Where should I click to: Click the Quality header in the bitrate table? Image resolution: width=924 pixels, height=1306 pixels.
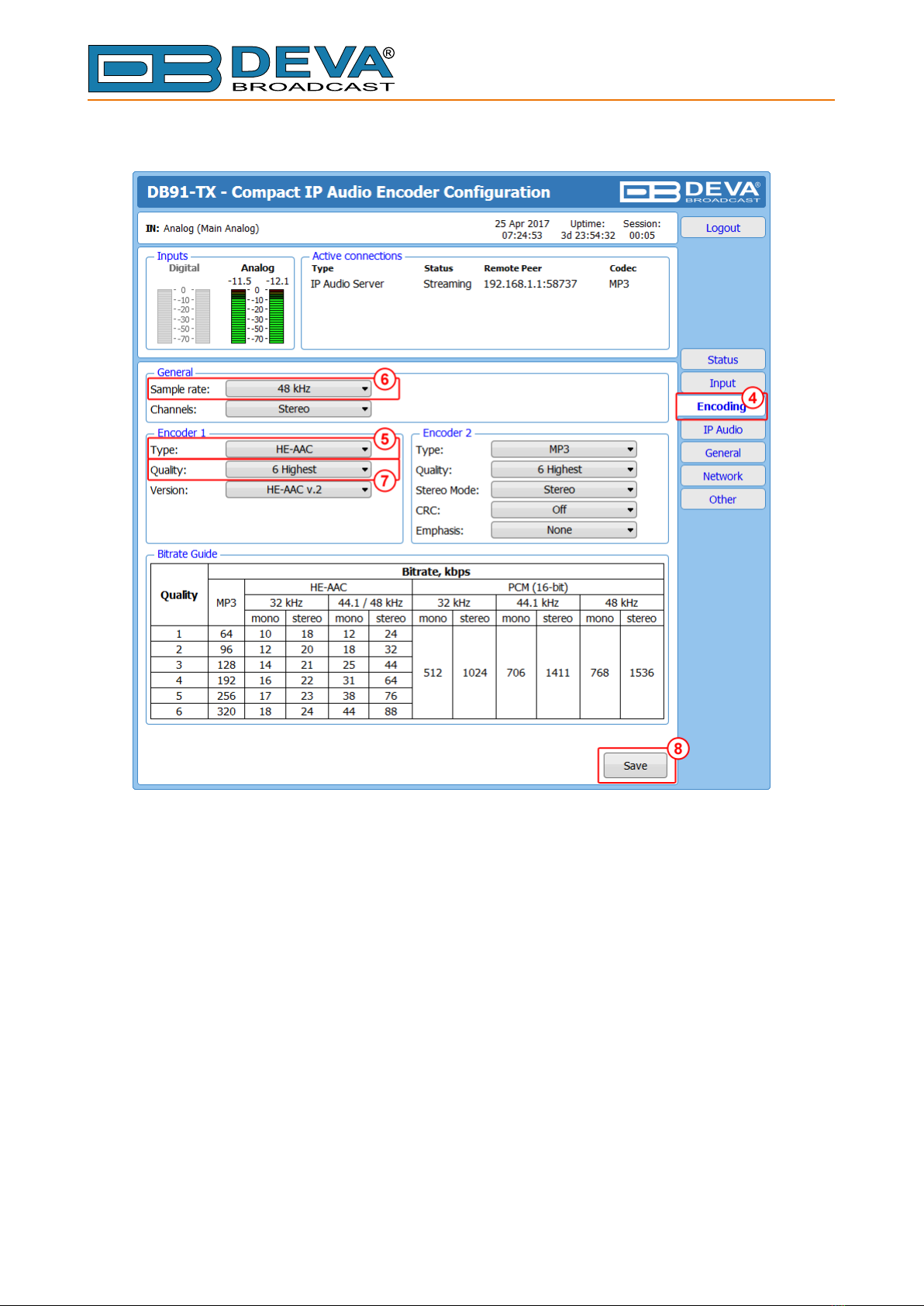pyautogui.click(x=179, y=595)
